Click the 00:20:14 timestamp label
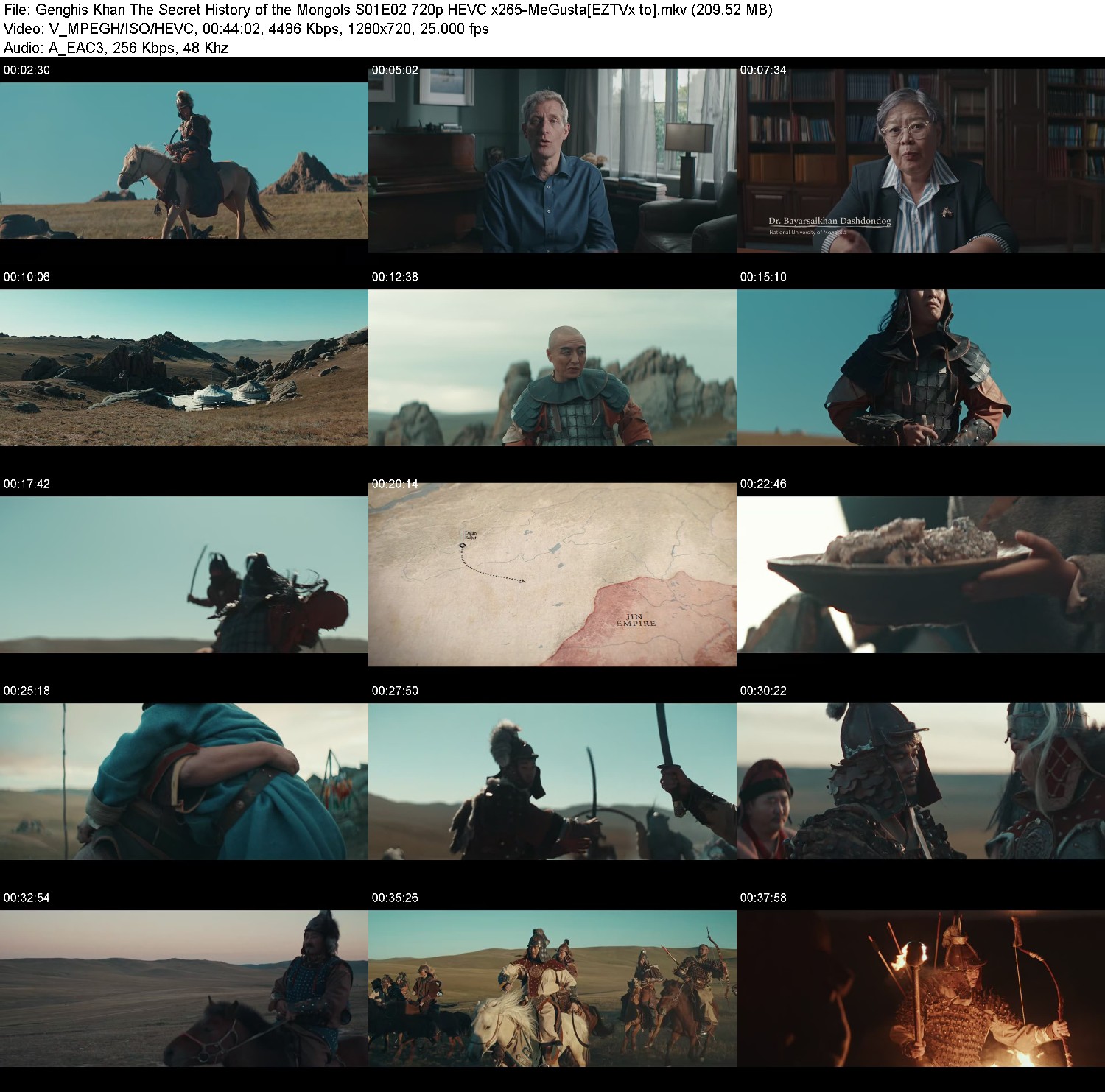Viewport: 1105px width, 1092px height. click(x=395, y=484)
